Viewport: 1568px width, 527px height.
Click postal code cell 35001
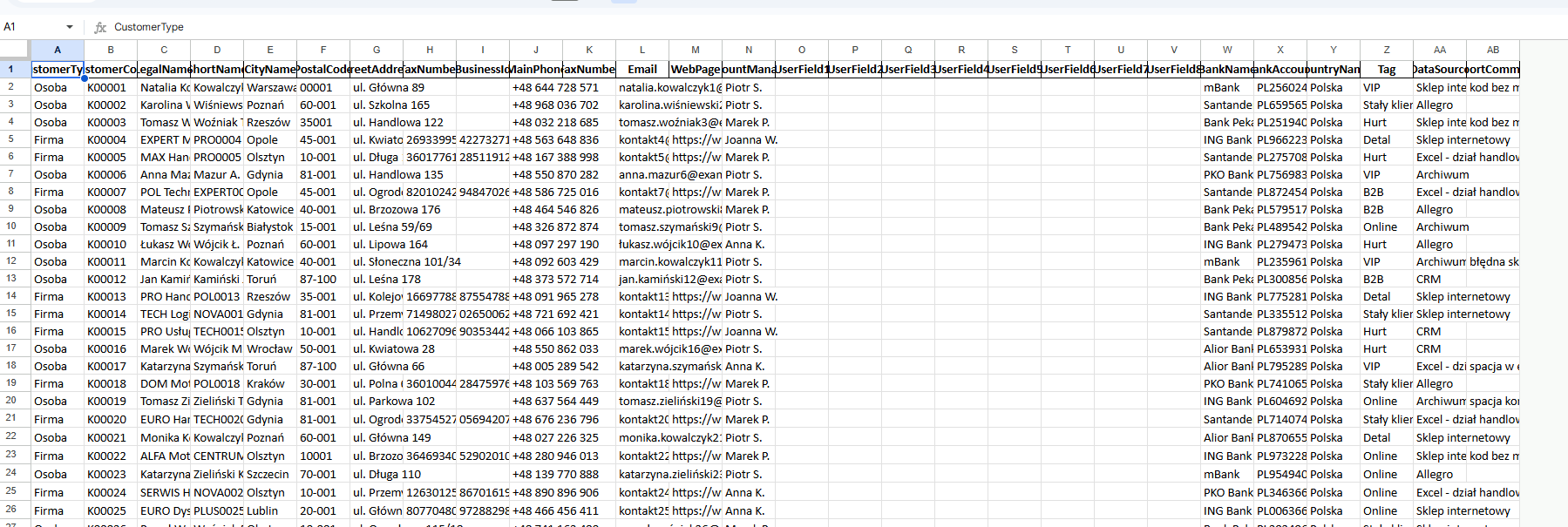(323, 122)
